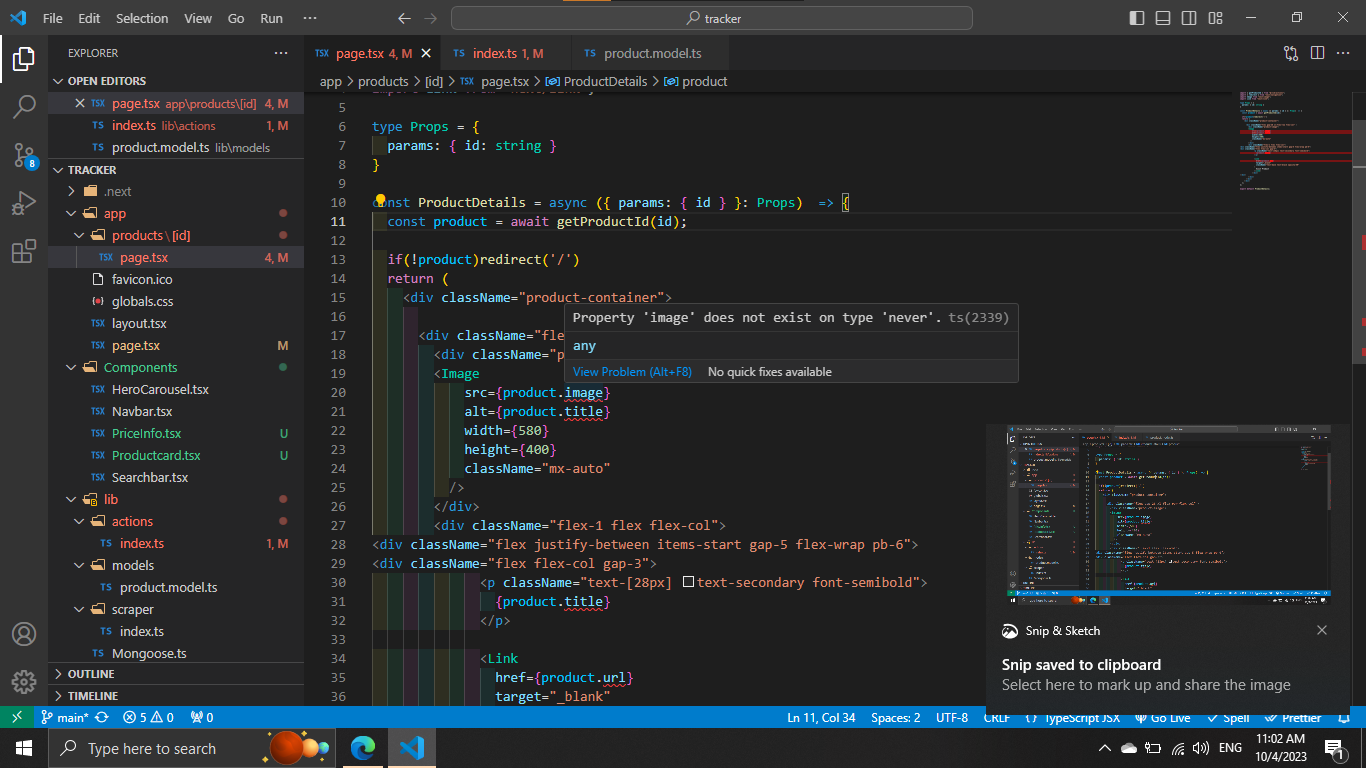The height and width of the screenshot is (768, 1366).
Task: Select the products breadcrumb item
Action: point(382,81)
